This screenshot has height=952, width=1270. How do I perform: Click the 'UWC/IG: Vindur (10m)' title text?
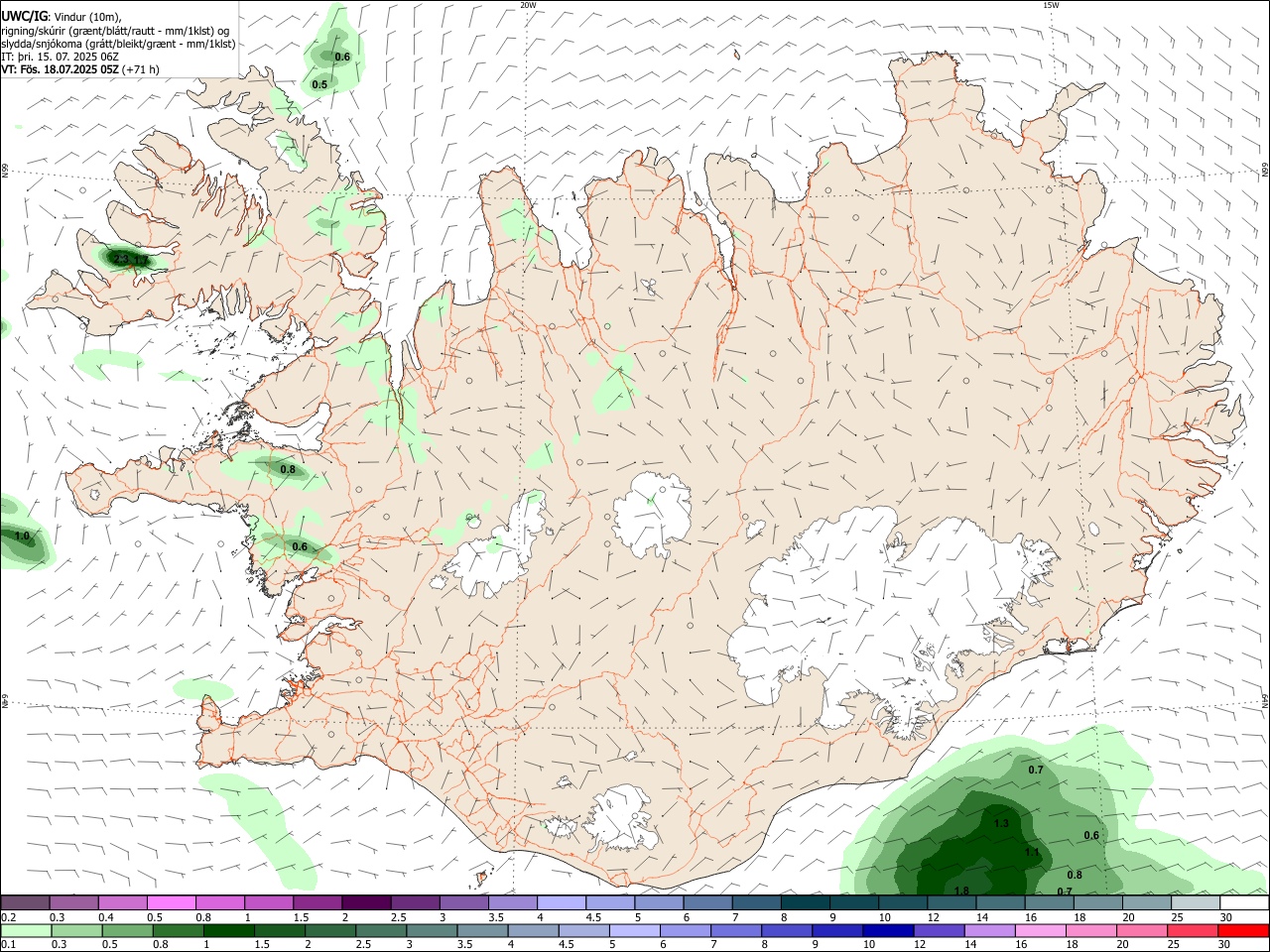(x=62, y=16)
